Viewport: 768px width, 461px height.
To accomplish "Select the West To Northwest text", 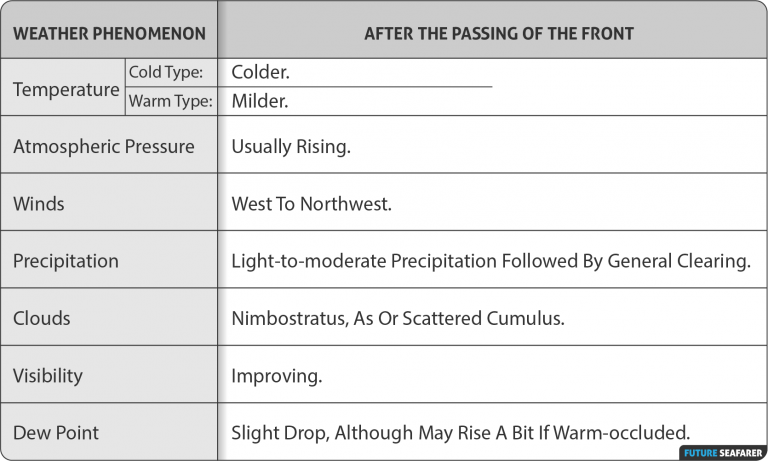I will [311, 204].
